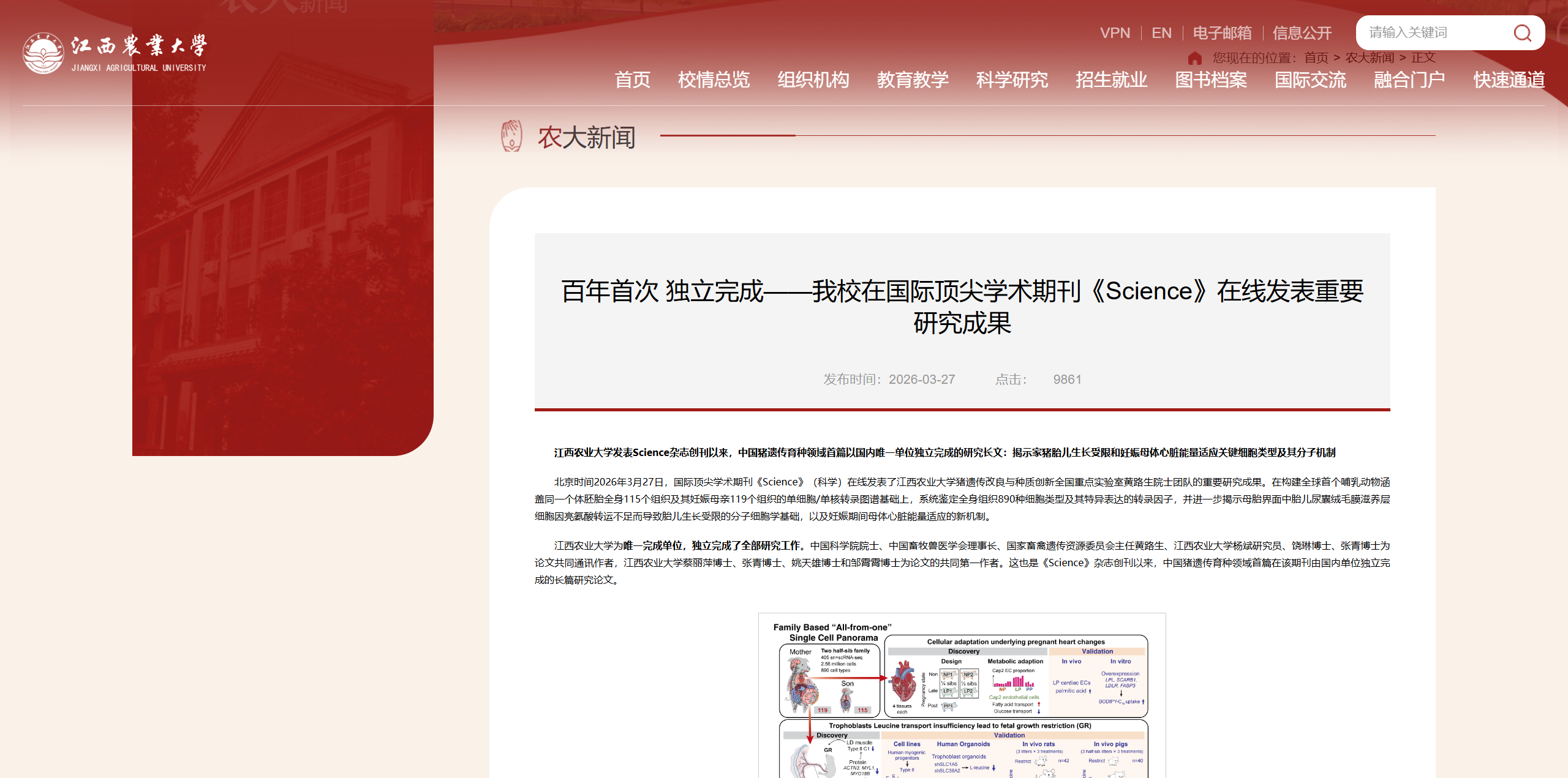The width and height of the screenshot is (1568, 778).
Task: Open 电子邮箱 email link
Action: [x=1222, y=33]
